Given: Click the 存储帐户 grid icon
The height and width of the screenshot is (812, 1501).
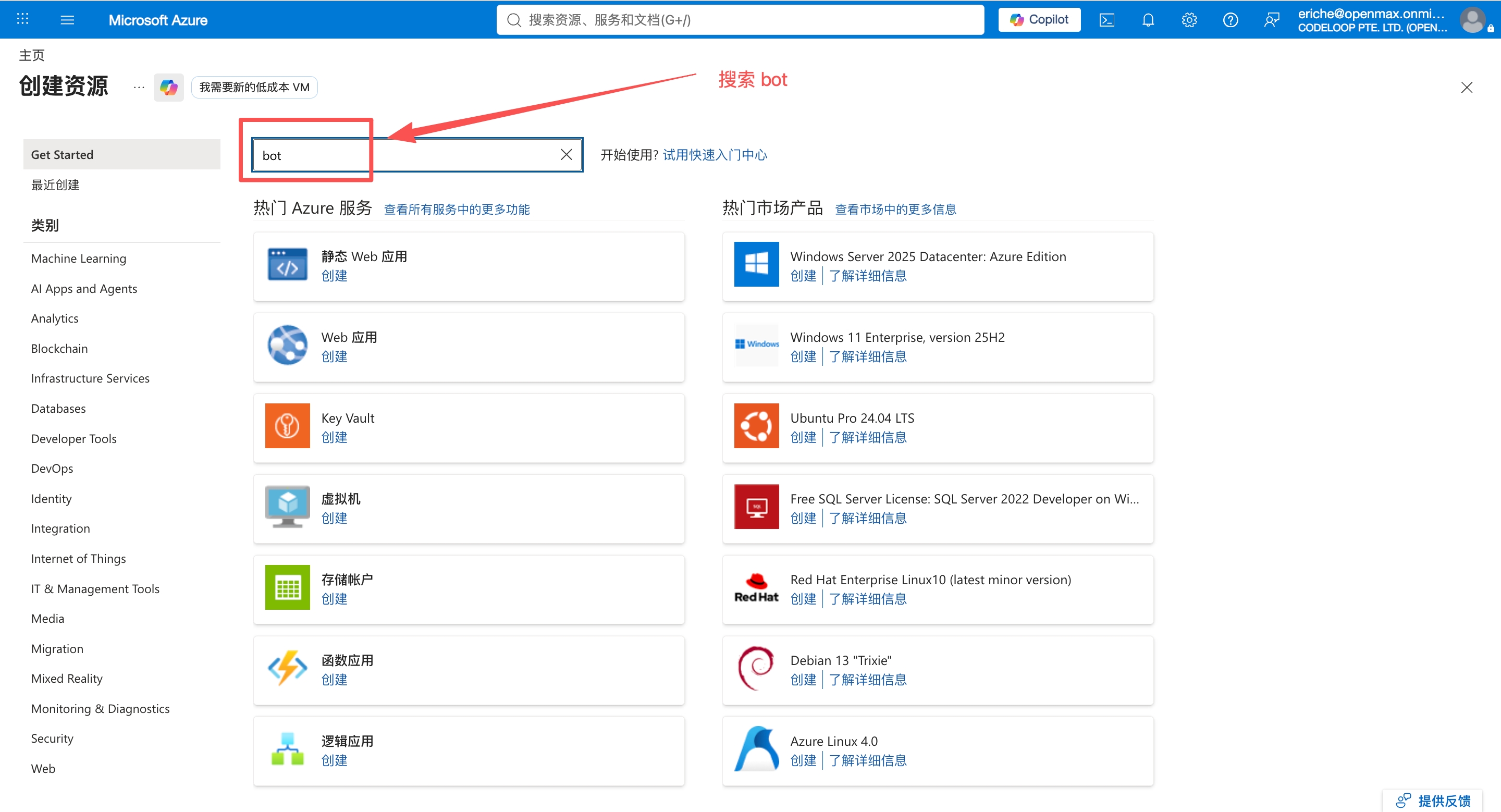Looking at the screenshot, I should coord(287,588).
